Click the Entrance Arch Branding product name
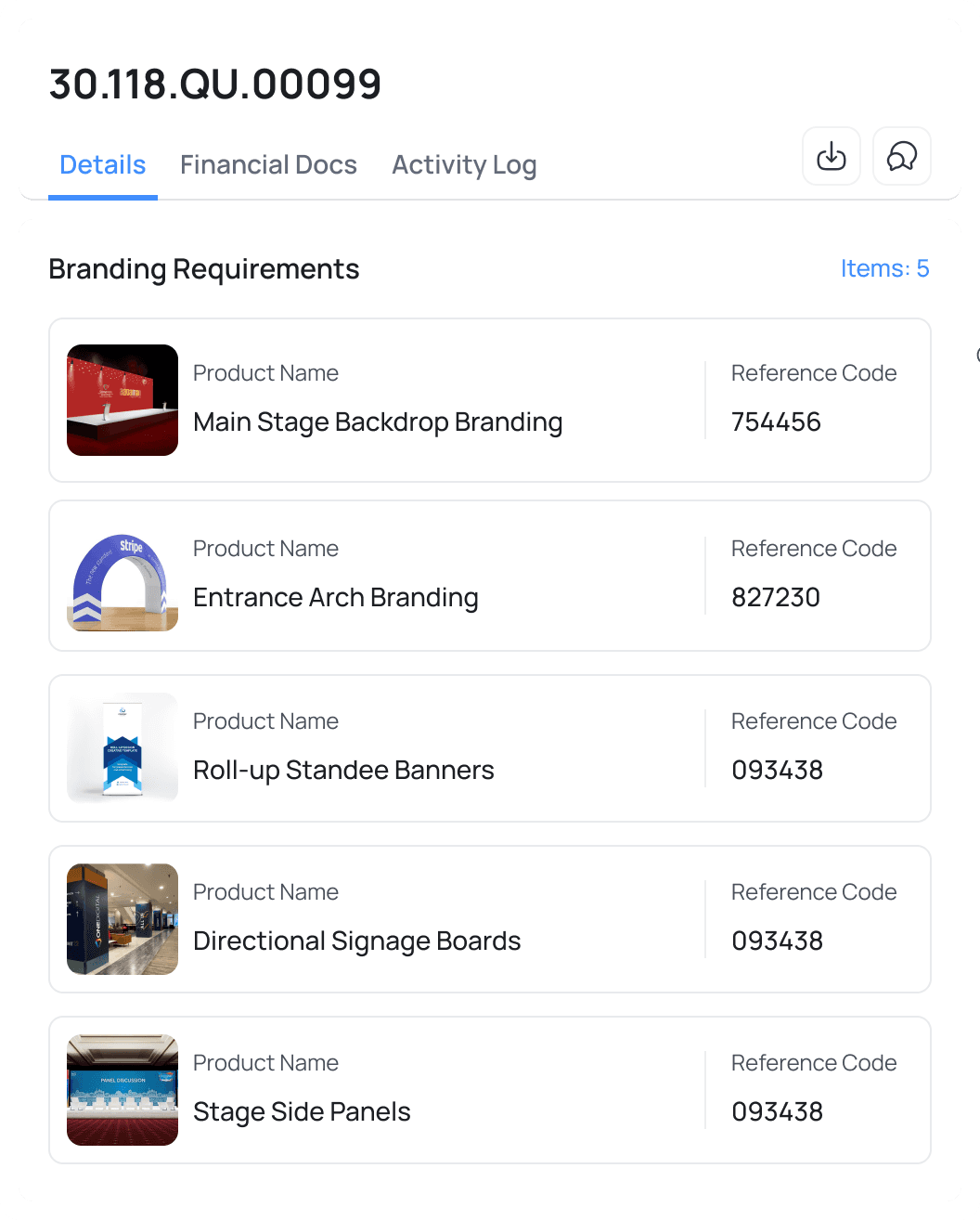This screenshot has width=980, height=1220. (x=335, y=597)
